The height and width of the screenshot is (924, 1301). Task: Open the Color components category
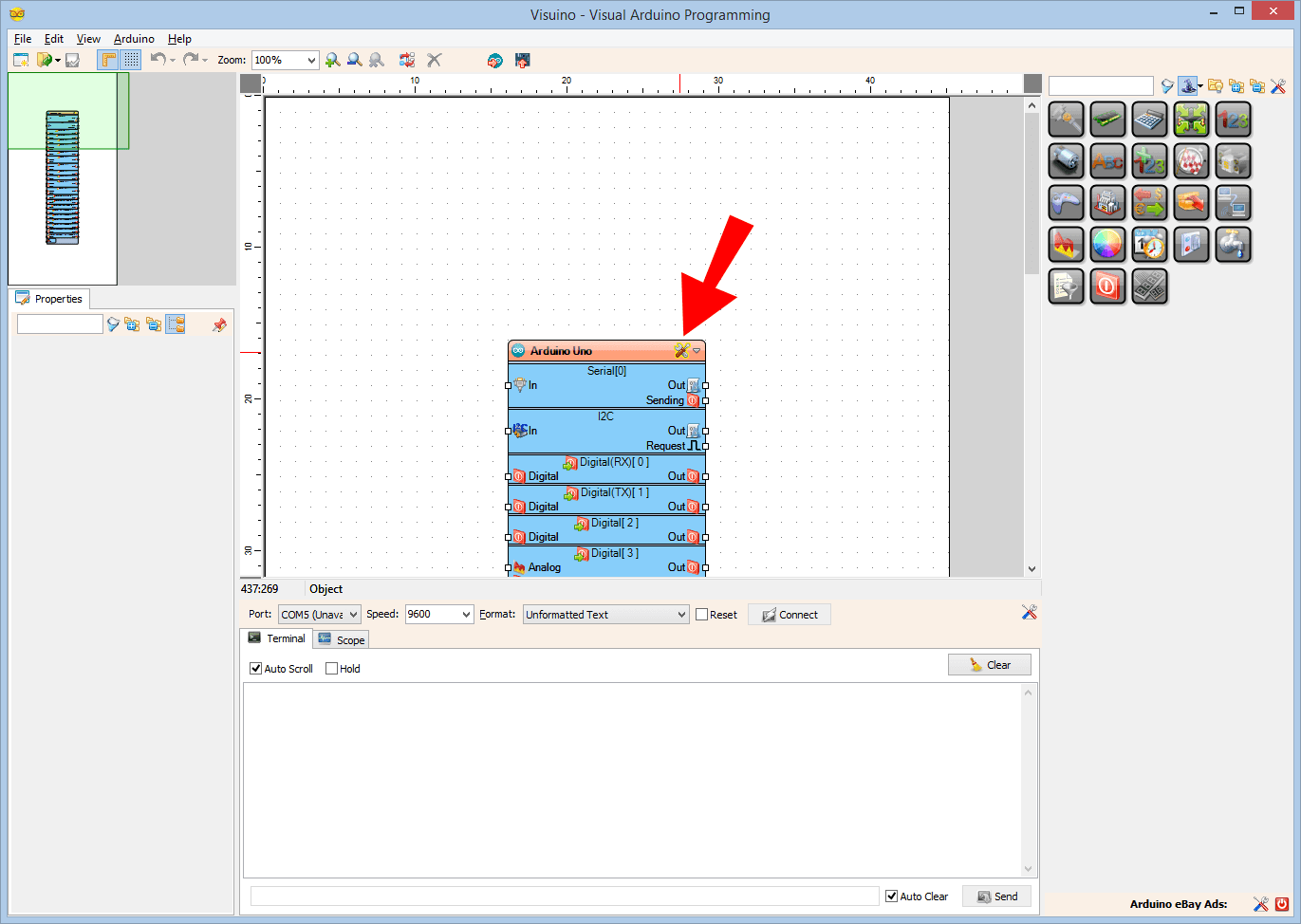click(1107, 244)
